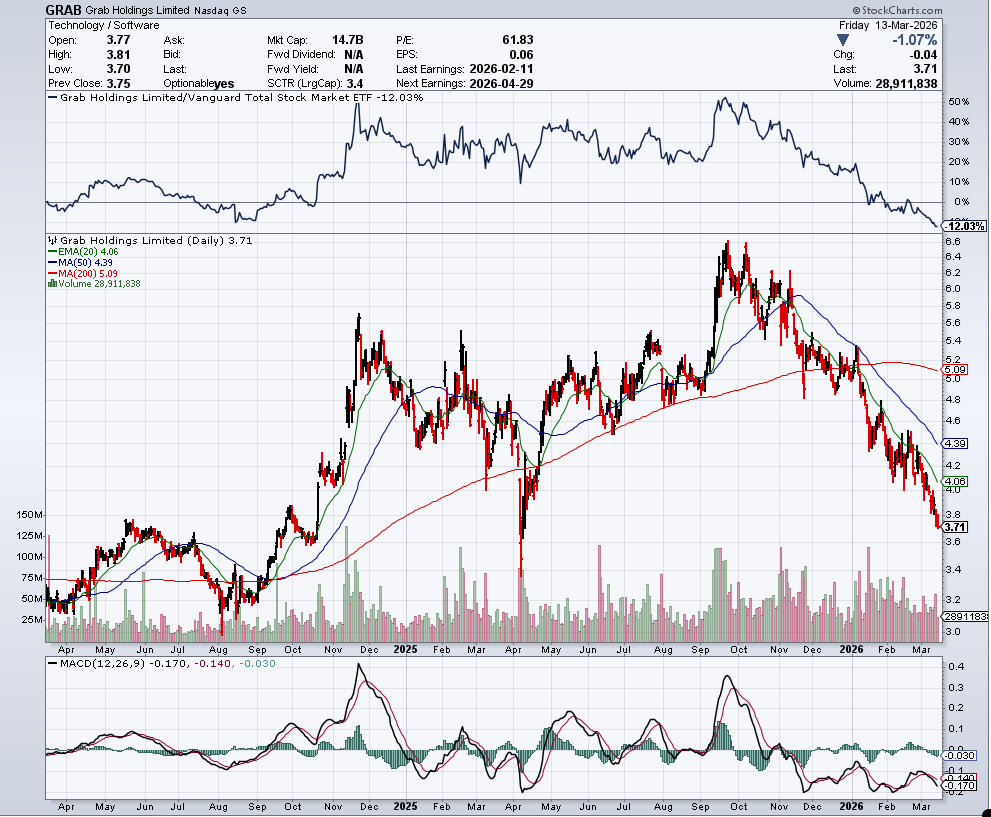The image size is (991, 817).
Task: Click the candlestick icon beside the Daily legend
Action: pyautogui.click(x=53, y=241)
